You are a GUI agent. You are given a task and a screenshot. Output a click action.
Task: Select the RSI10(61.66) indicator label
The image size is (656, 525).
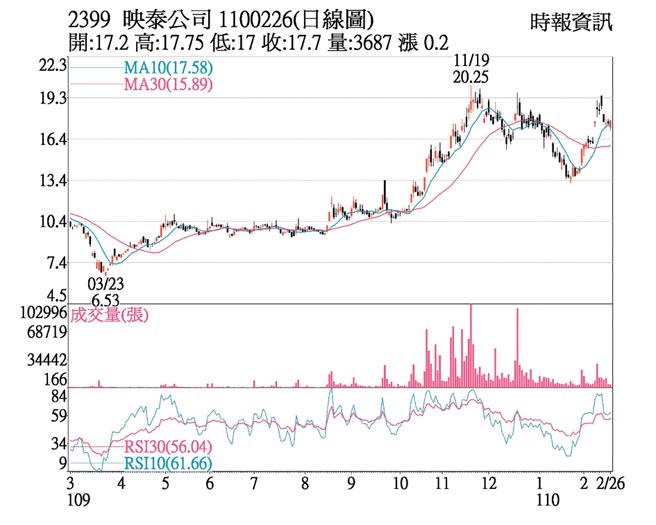pos(167,465)
